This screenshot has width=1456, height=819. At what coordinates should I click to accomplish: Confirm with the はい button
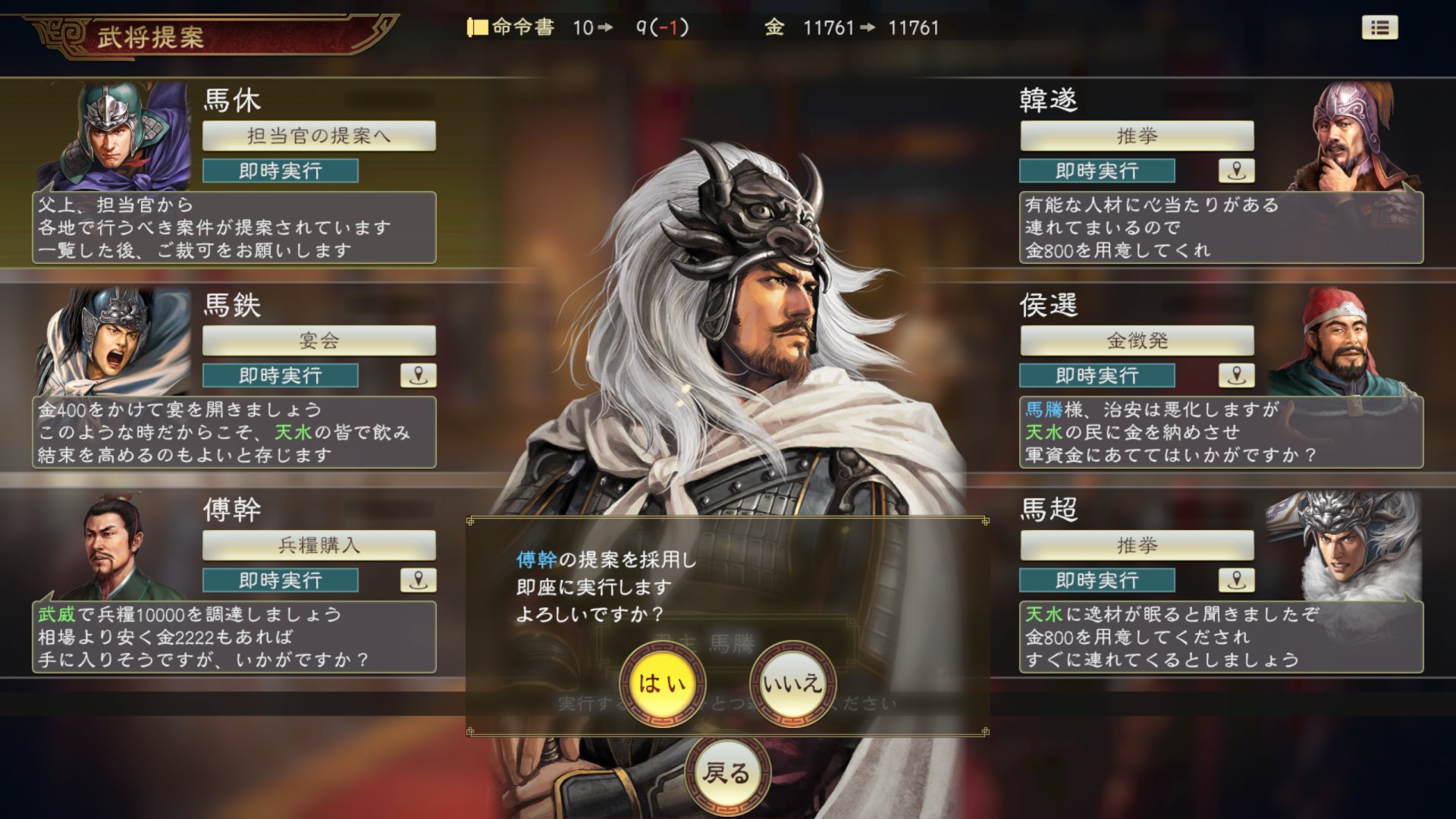[x=662, y=683]
